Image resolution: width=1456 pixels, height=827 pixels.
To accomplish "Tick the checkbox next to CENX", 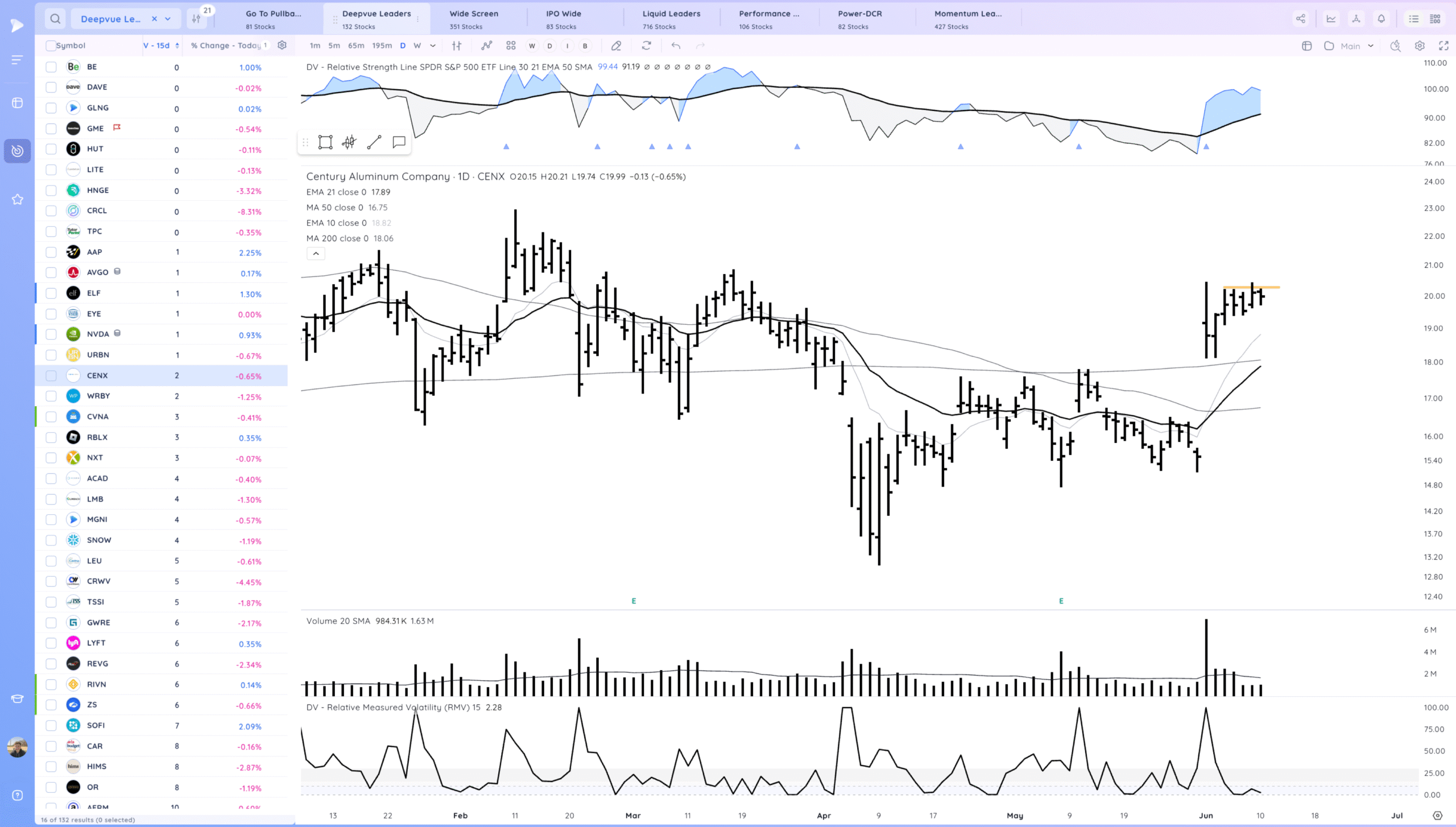I will pyautogui.click(x=51, y=375).
